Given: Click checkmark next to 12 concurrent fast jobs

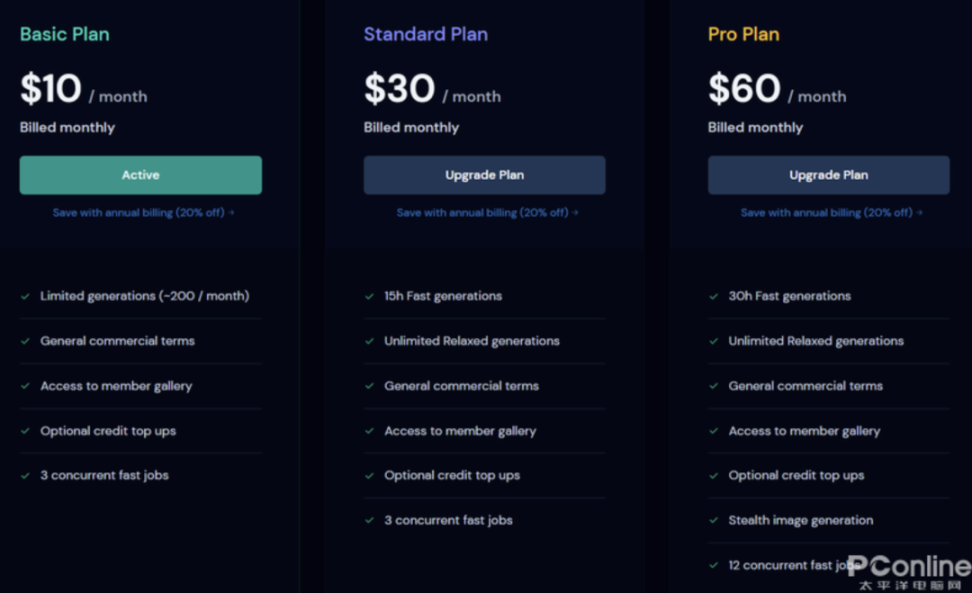Looking at the screenshot, I should click(x=714, y=565).
